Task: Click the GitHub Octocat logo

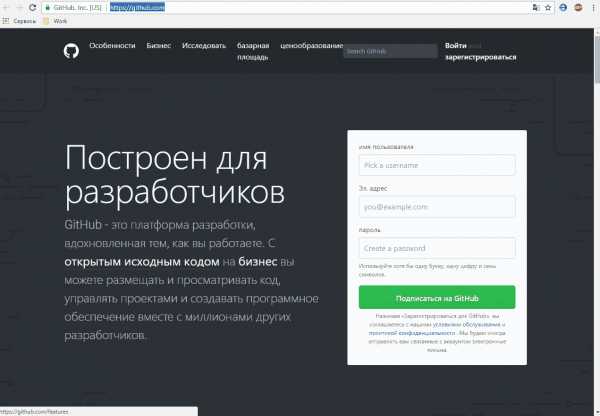Action: coord(70,50)
